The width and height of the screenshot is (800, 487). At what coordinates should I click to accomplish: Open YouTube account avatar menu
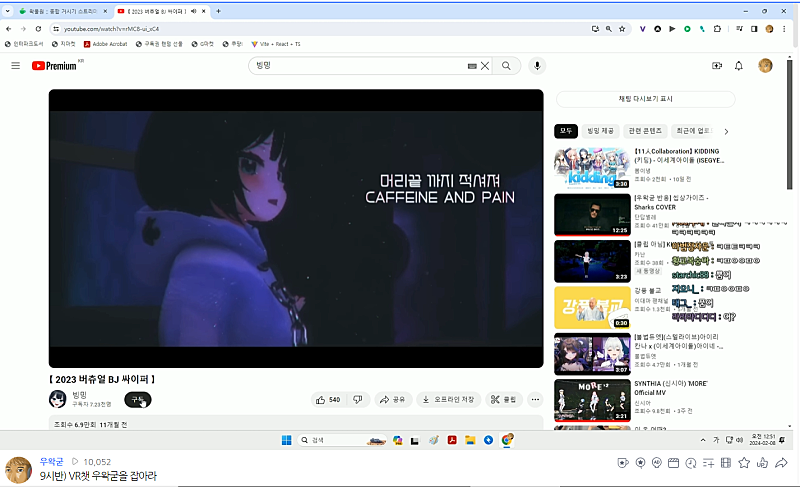pos(765,66)
